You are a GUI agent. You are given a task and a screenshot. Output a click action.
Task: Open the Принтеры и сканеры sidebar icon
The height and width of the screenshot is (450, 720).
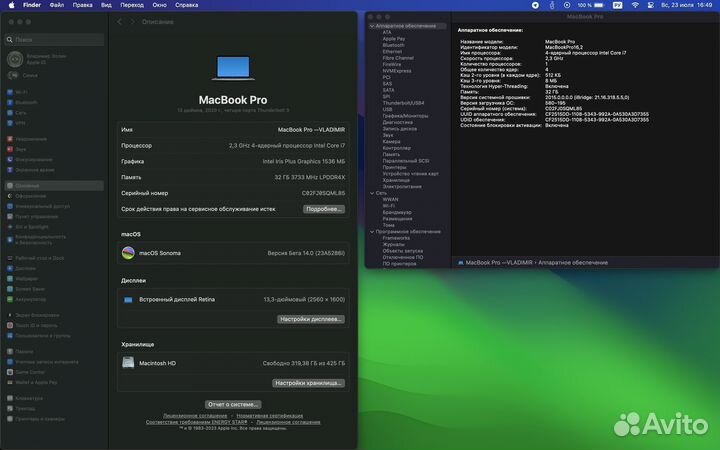tap(10, 419)
